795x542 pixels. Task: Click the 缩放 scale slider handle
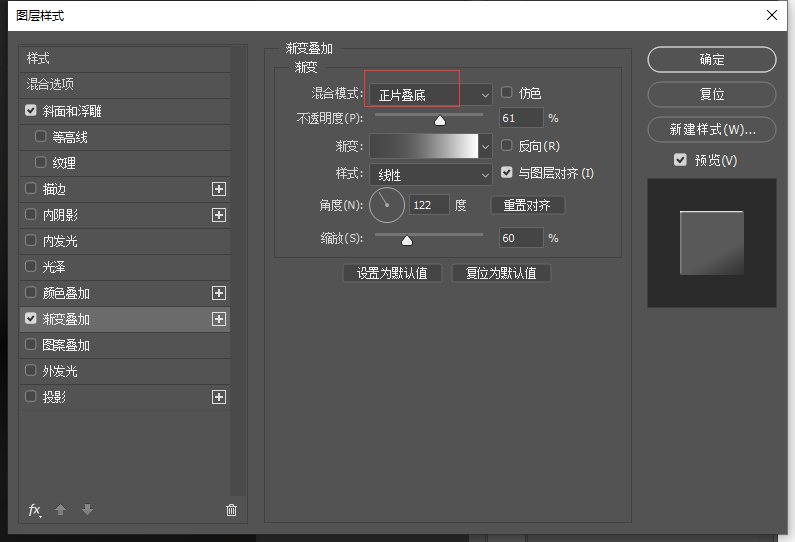407,240
